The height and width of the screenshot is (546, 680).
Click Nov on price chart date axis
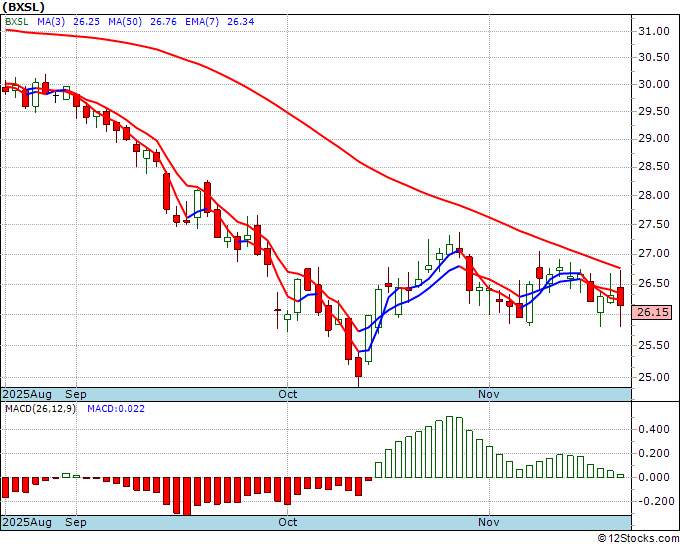point(489,394)
